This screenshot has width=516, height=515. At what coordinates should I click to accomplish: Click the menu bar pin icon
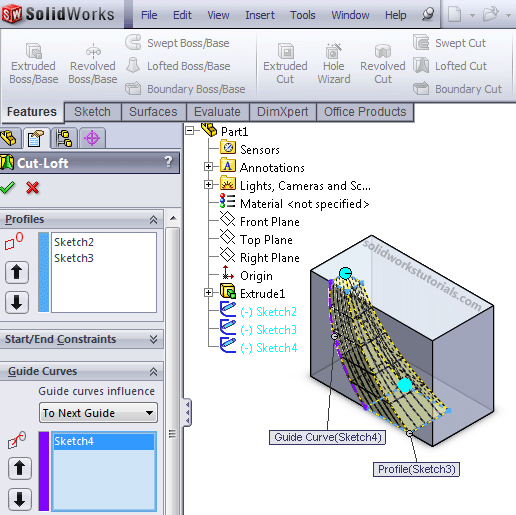[428, 14]
